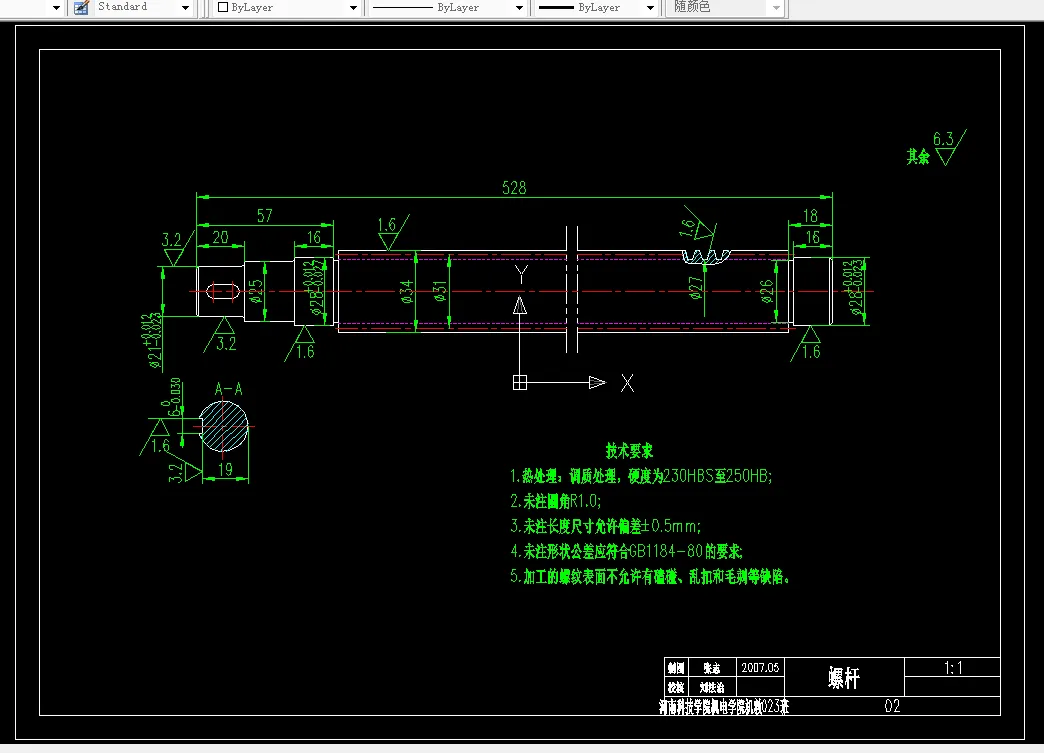
Task: Select the A-A section label
Action: click(228, 389)
